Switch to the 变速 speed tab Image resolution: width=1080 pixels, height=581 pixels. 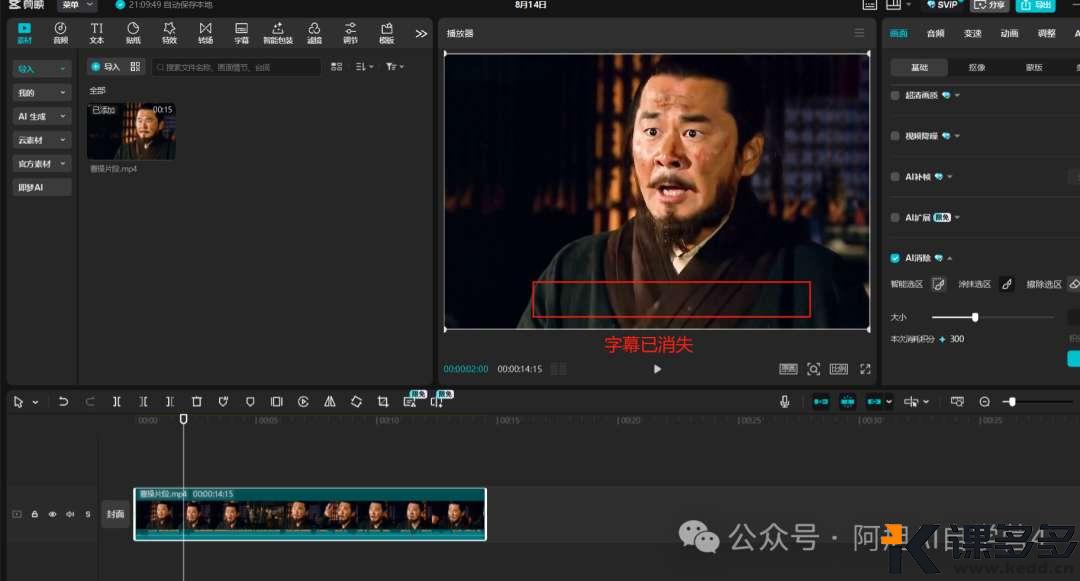(x=973, y=33)
